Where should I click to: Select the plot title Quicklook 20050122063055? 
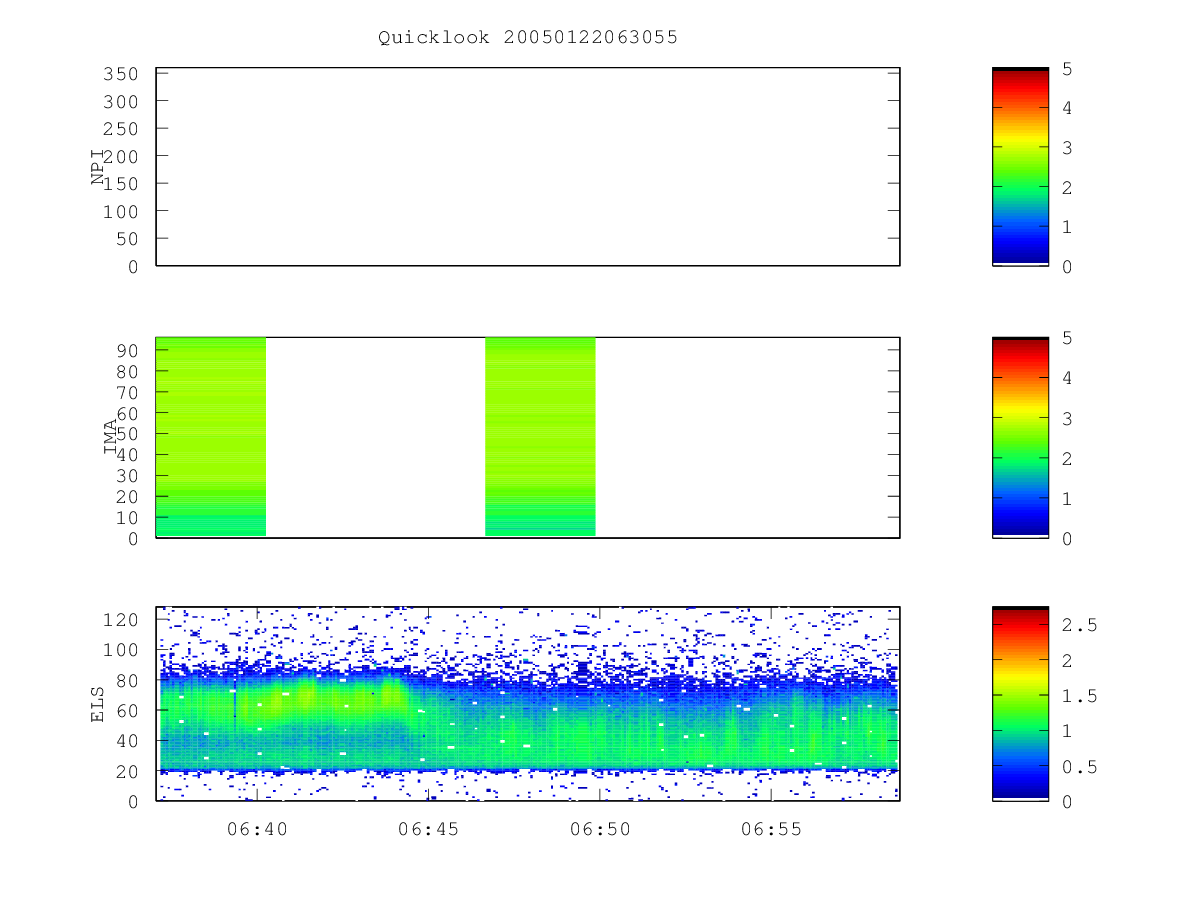(528, 38)
